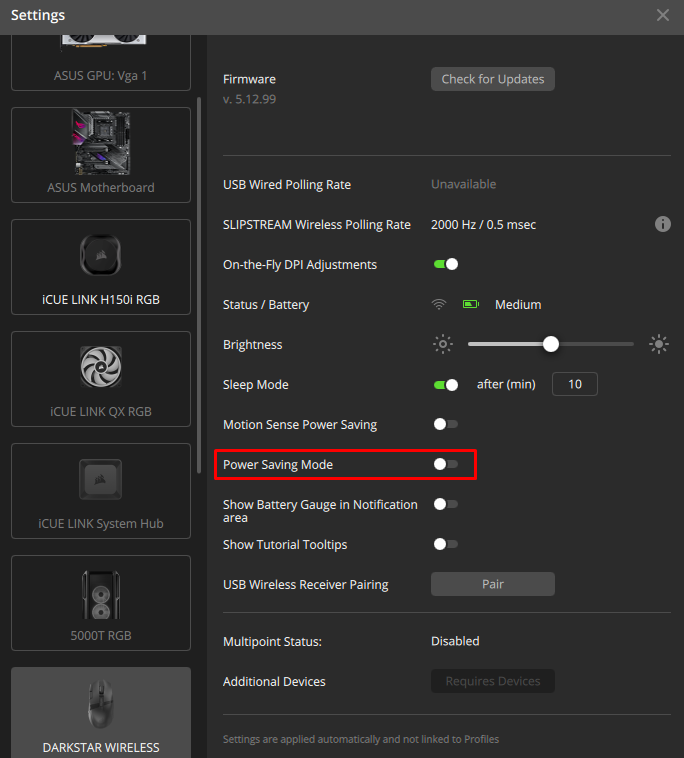Open the 5000T RGB case device
The height and width of the screenshot is (758, 684).
(x=101, y=603)
